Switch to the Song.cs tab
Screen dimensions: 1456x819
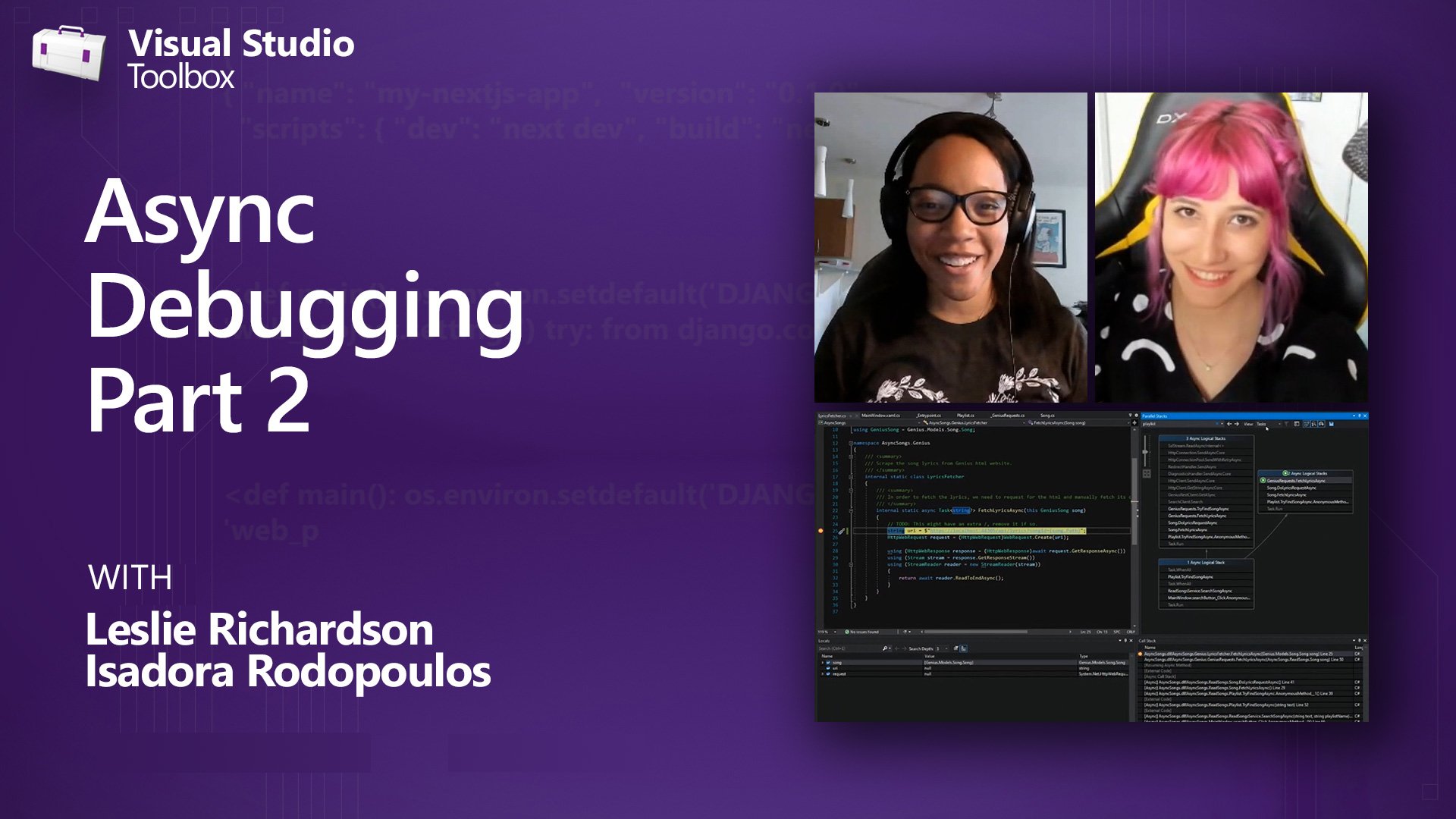[1046, 416]
